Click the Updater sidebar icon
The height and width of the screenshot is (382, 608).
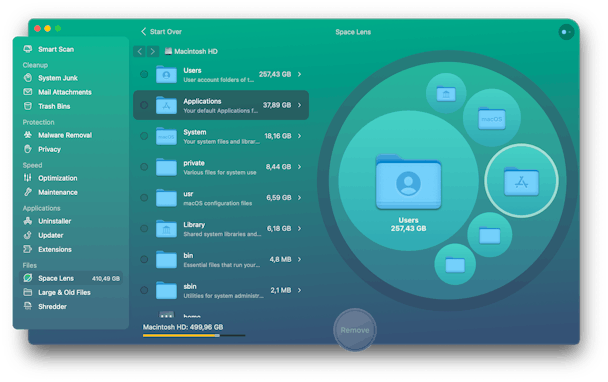click(28, 235)
